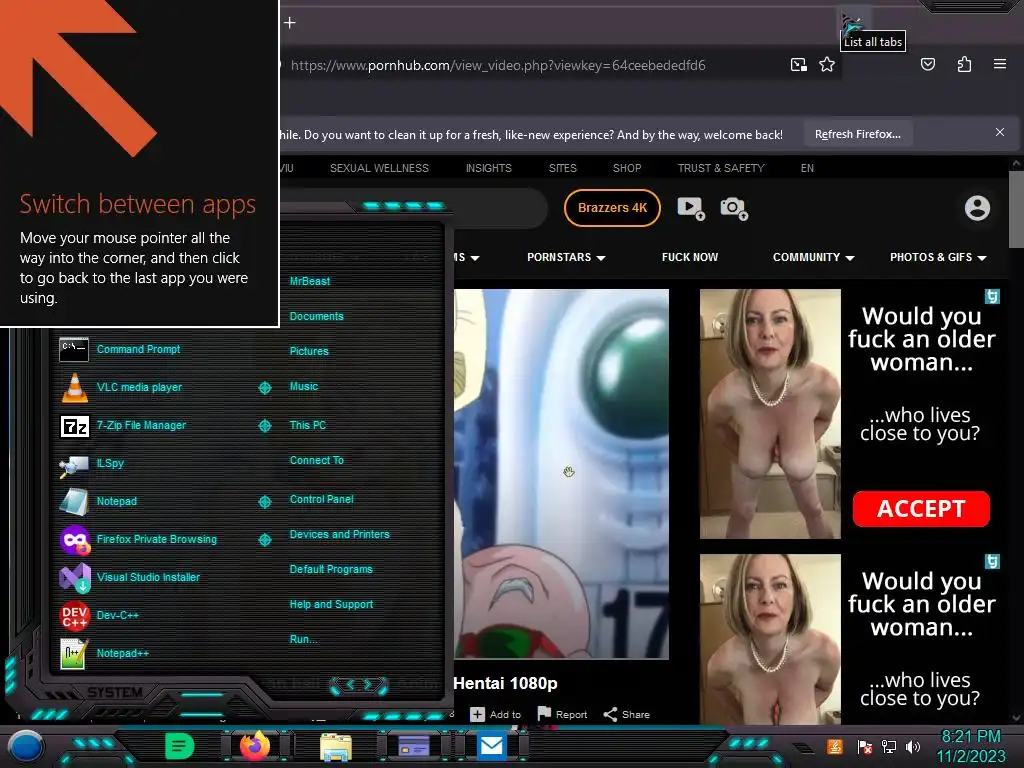Launch Command Prompt from Start menu
Viewport: 1024px width, 768px height.
pos(138,349)
